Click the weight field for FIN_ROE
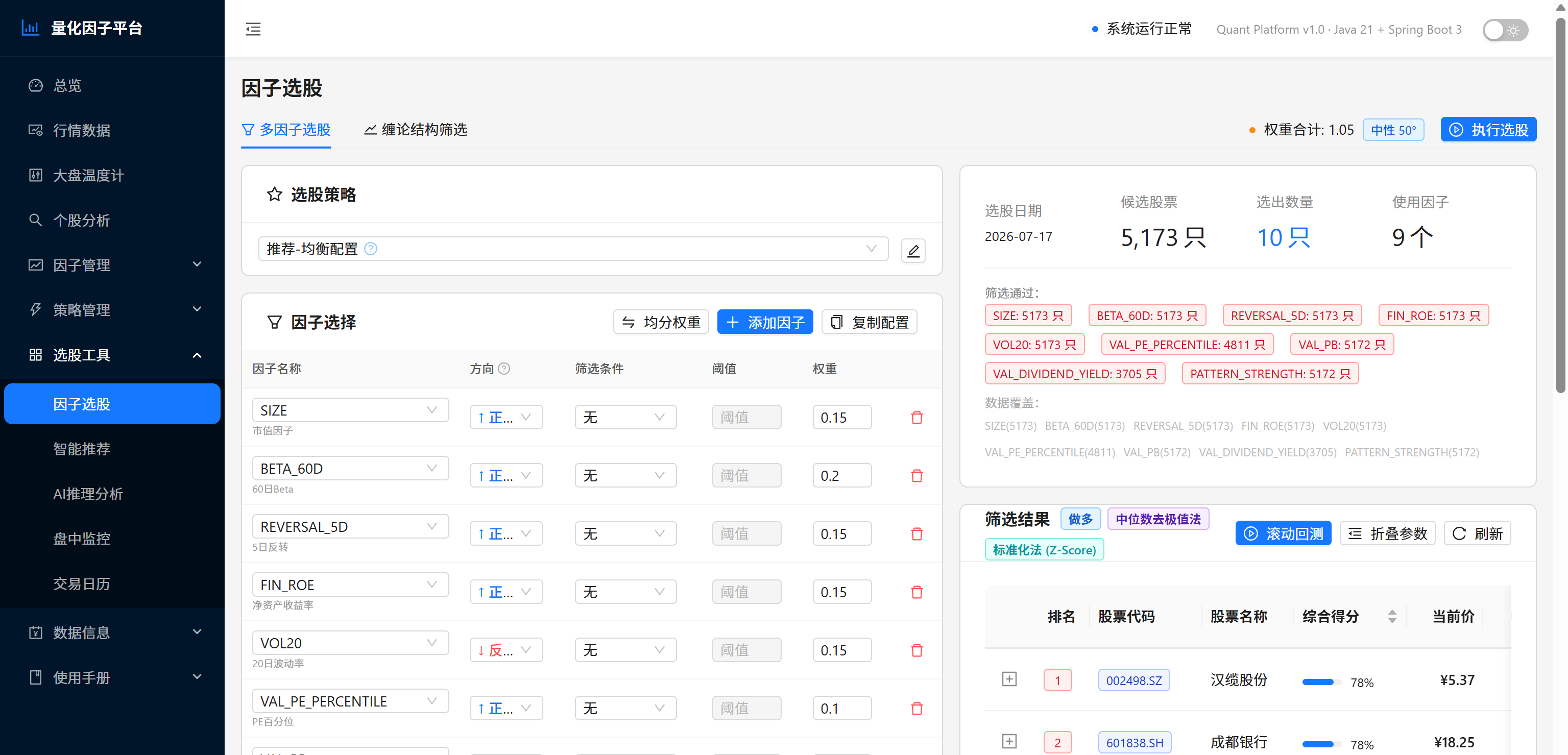1568x755 pixels. tap(842, 592)
